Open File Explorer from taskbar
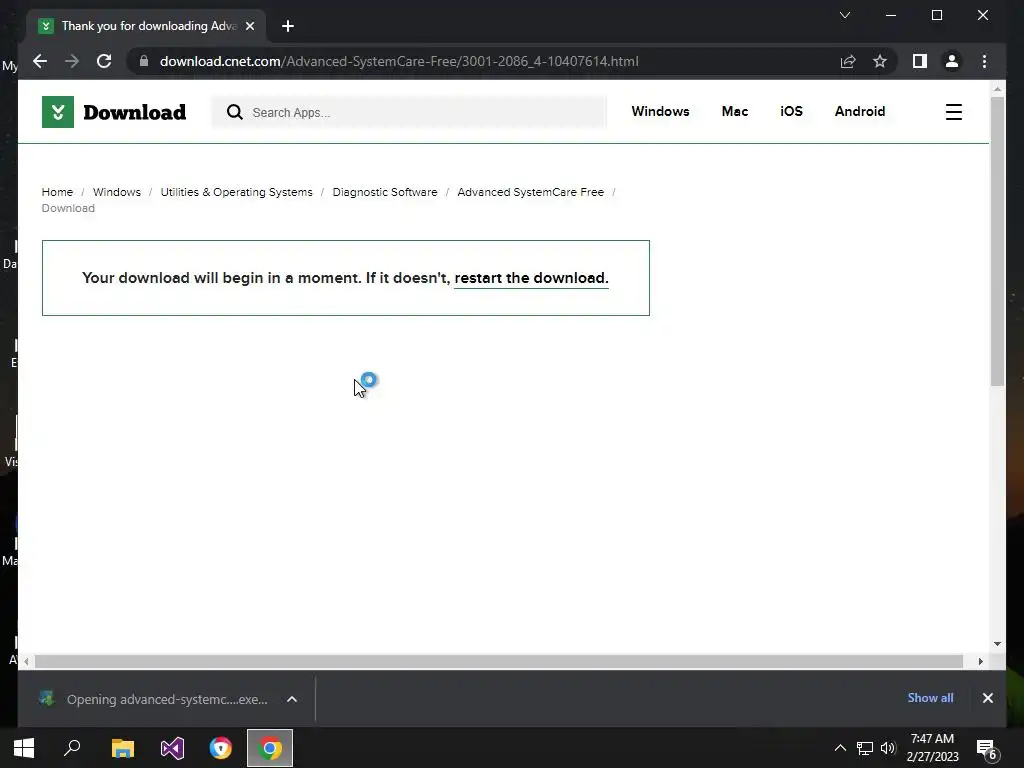The image size is (1024, 768). (x=122, y=748)
